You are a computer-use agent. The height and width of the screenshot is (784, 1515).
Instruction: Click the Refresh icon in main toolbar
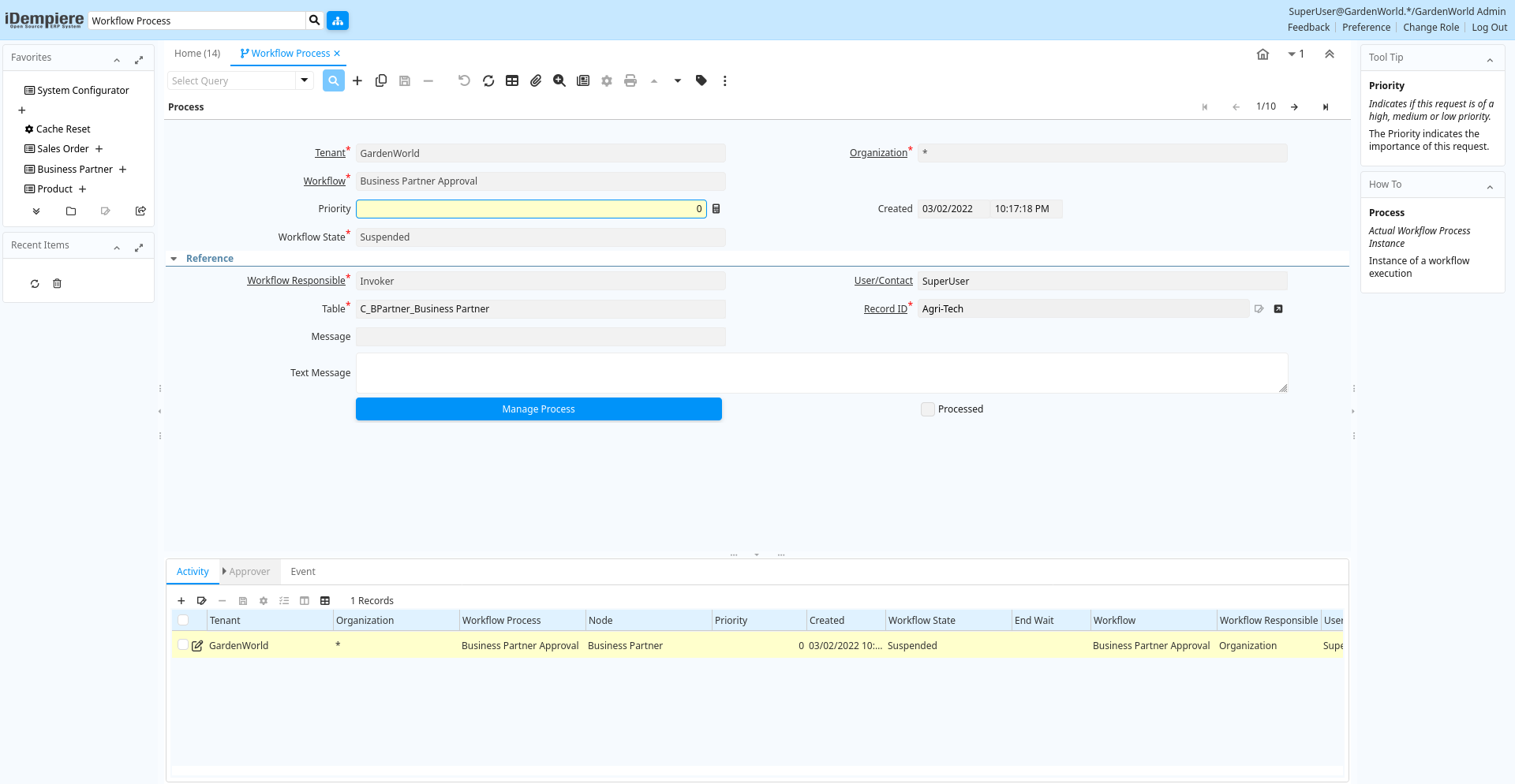(x=488, y=80)
